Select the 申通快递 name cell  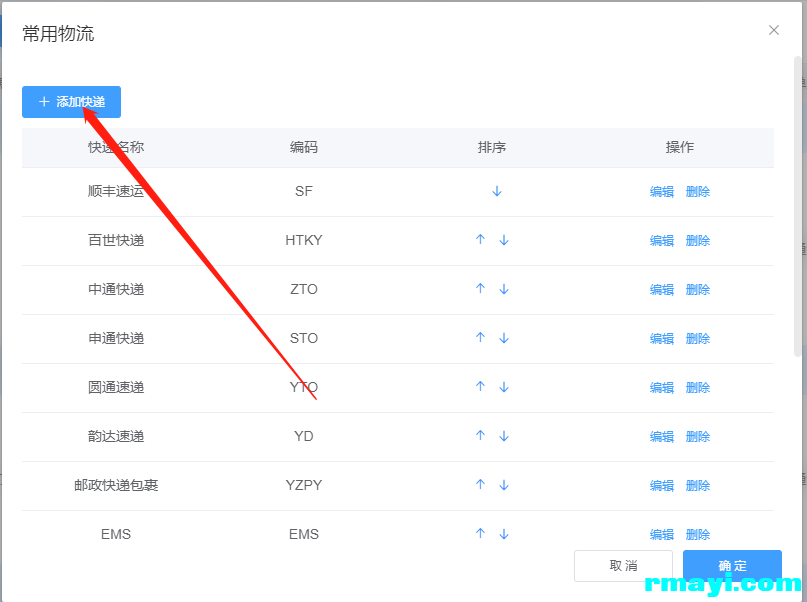(116, 338)
